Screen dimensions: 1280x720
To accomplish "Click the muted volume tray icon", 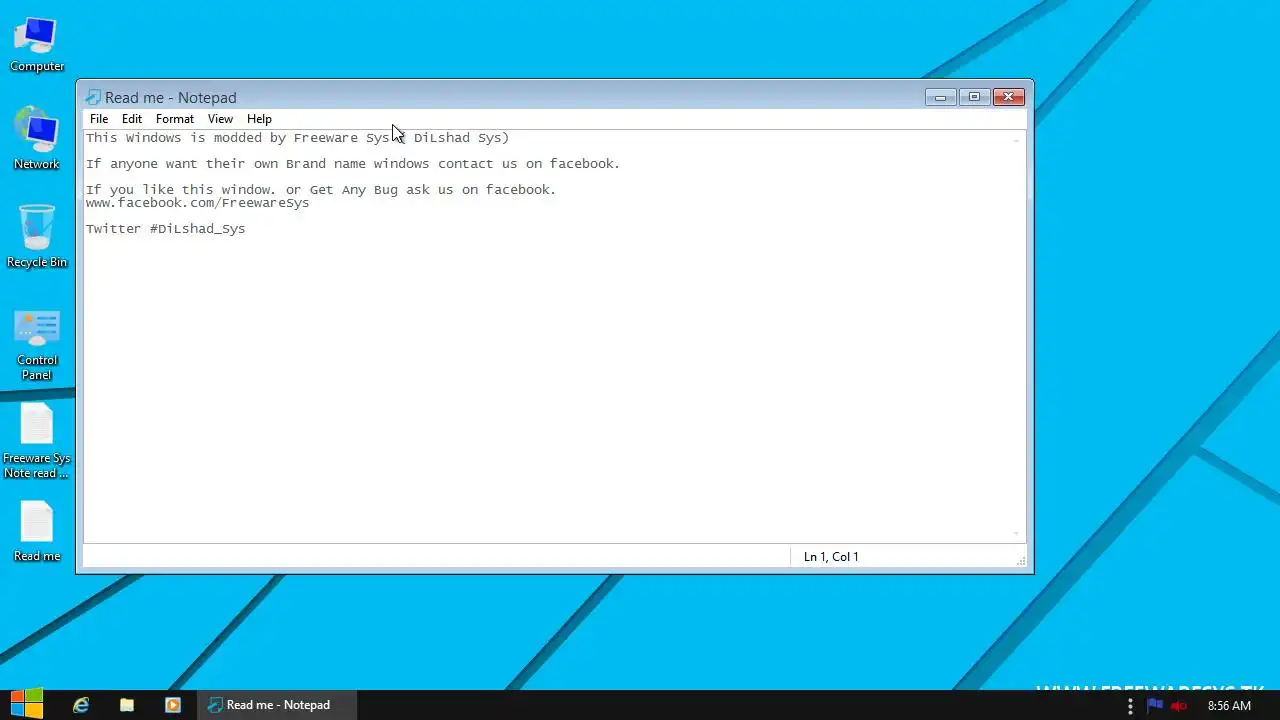I will (x=1179, y=705).
